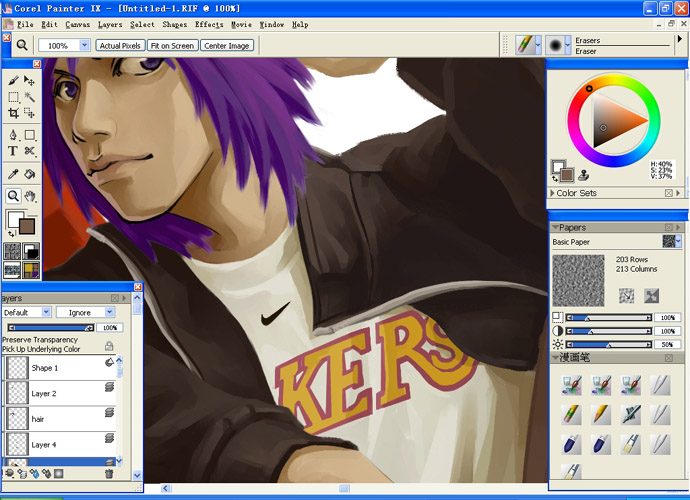Screen dimensions: 690x500
Task: Select the Rectangular Selection tool
Action: pos(13,97)
